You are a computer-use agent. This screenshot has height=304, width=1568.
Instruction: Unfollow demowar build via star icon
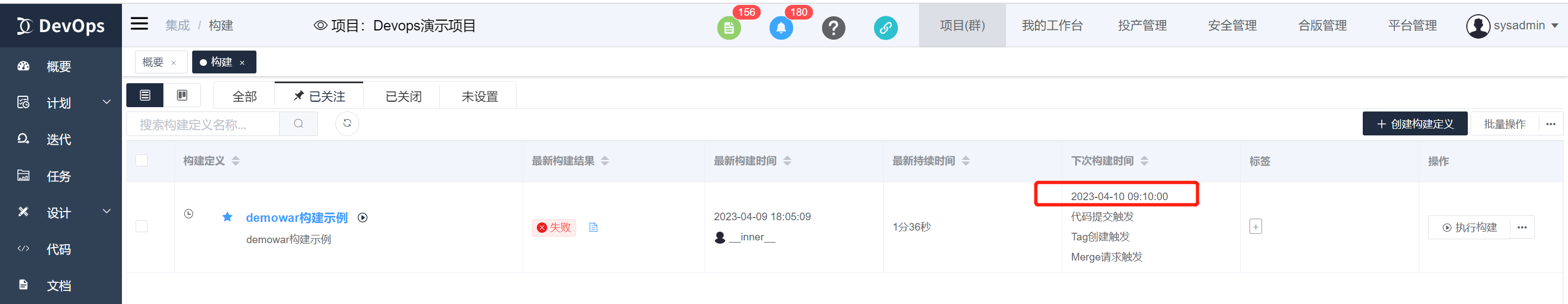pyautogui.click(x=227, y=217)
